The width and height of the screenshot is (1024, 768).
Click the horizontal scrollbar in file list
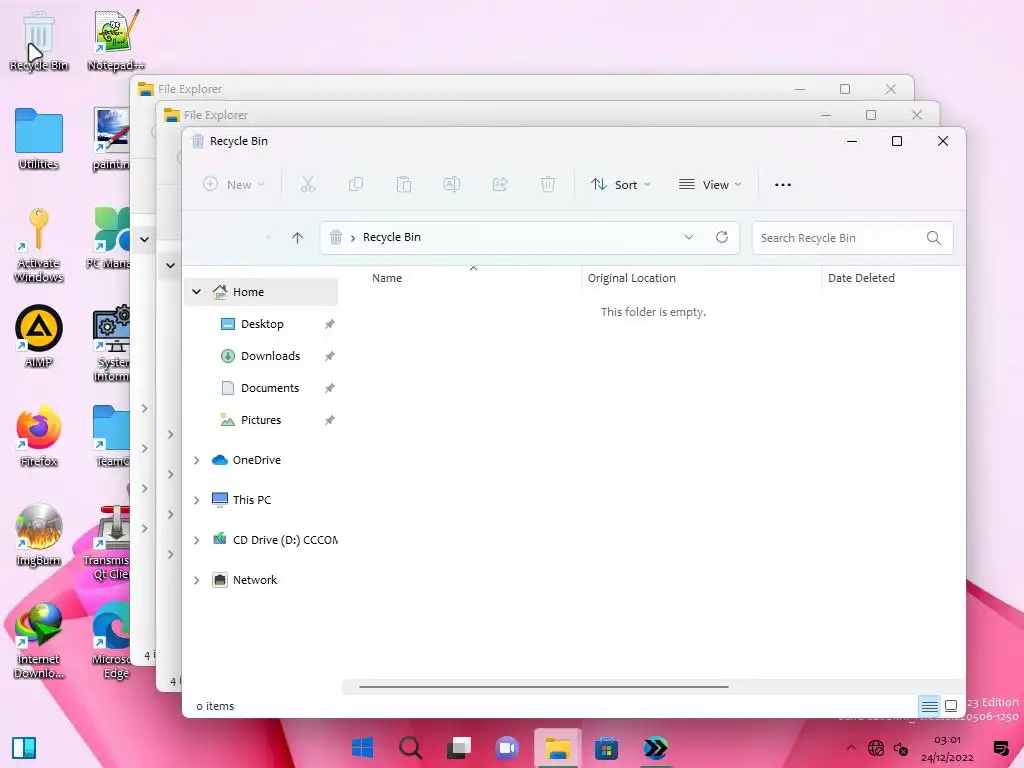pyautogui.click(x=543, y=687)
